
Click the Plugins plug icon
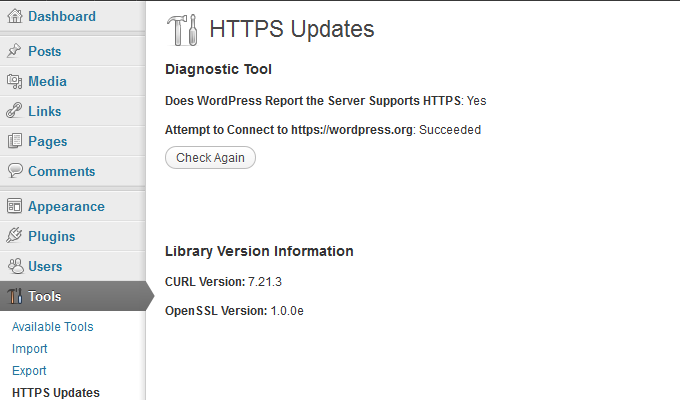click(x=14, y=236)
